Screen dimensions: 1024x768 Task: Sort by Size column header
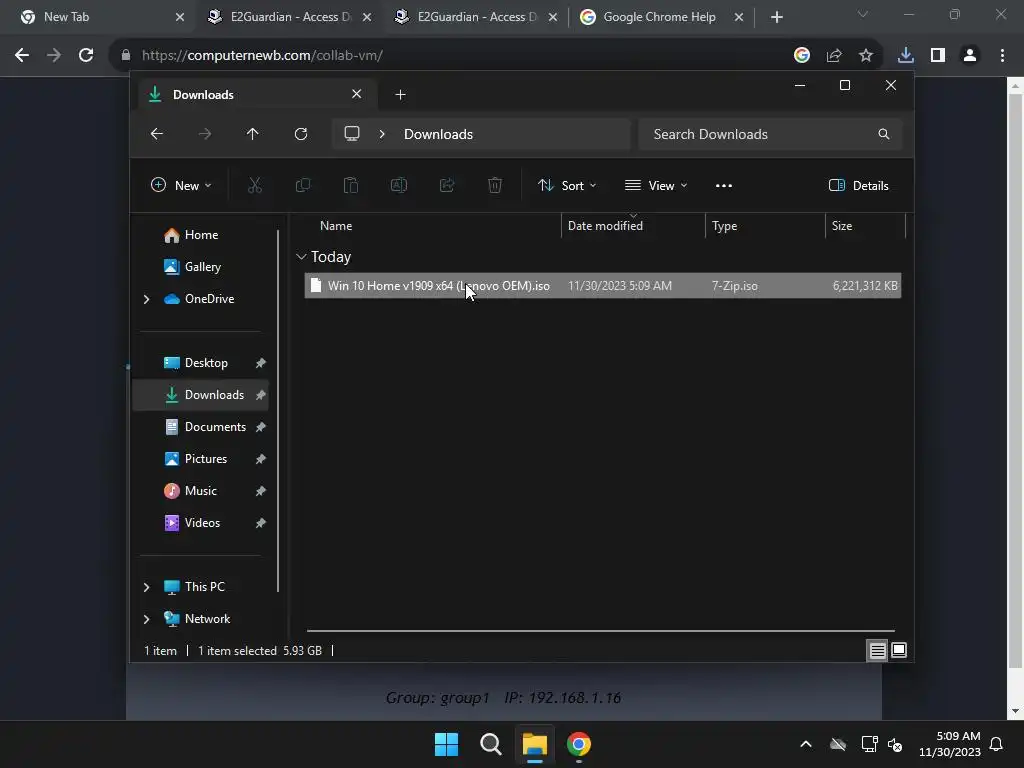[x=842, y=226]
